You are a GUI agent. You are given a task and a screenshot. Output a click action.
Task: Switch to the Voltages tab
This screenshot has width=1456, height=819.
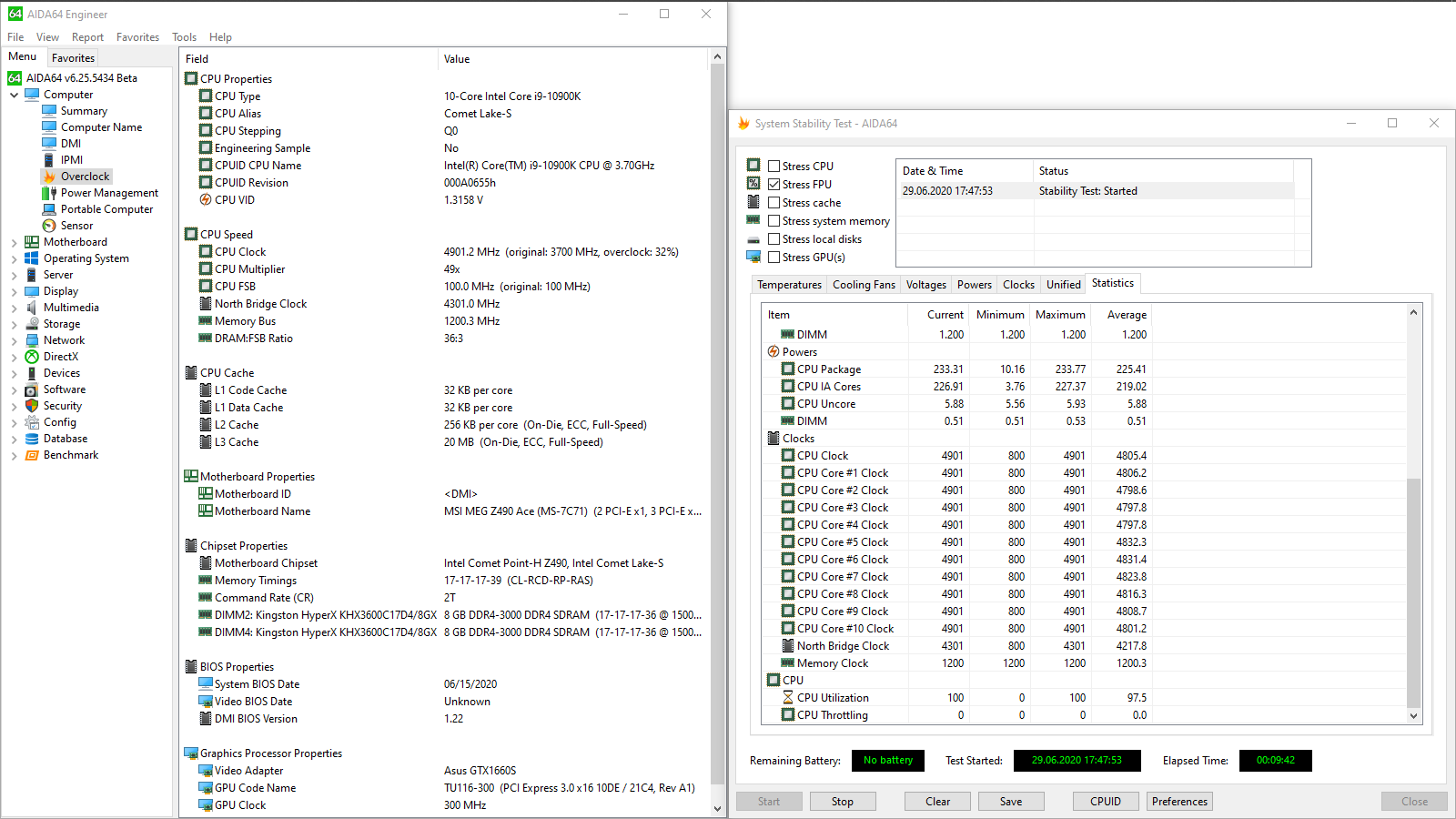tap(926, 285)
